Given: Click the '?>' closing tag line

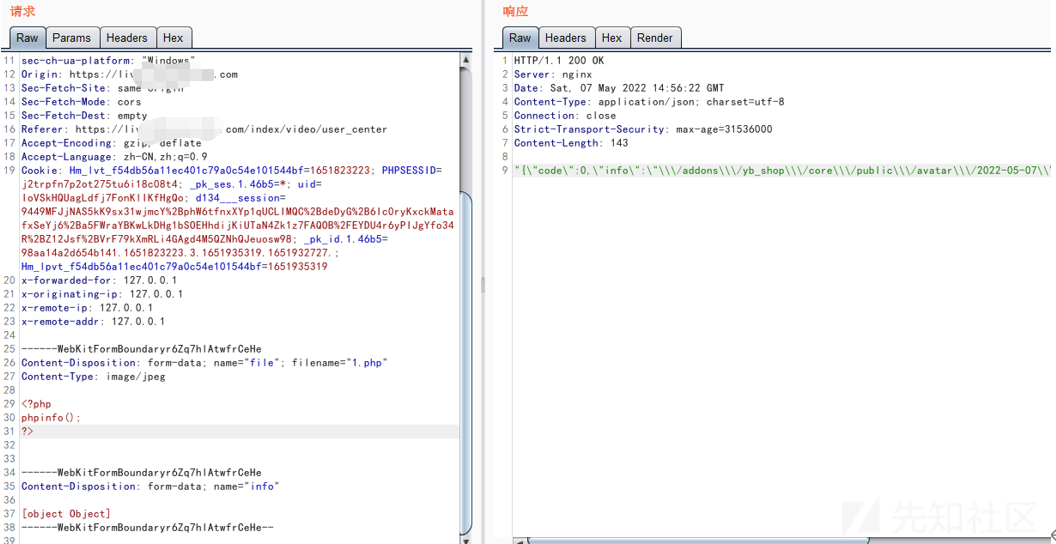Looking at the screenshot, I should pyautogui.click(x=28, y=432).
